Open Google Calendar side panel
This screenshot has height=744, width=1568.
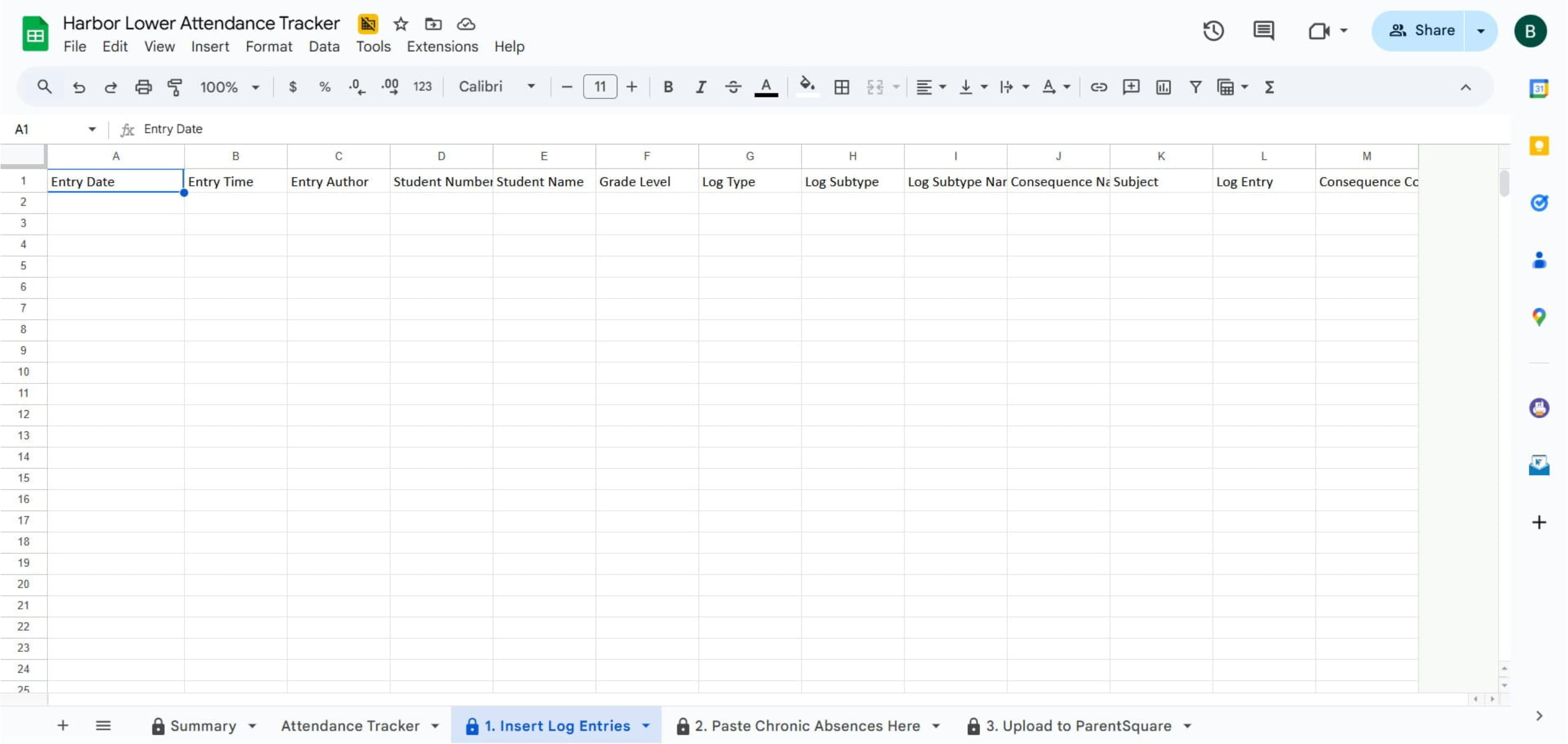click(x=1539, y=88)
